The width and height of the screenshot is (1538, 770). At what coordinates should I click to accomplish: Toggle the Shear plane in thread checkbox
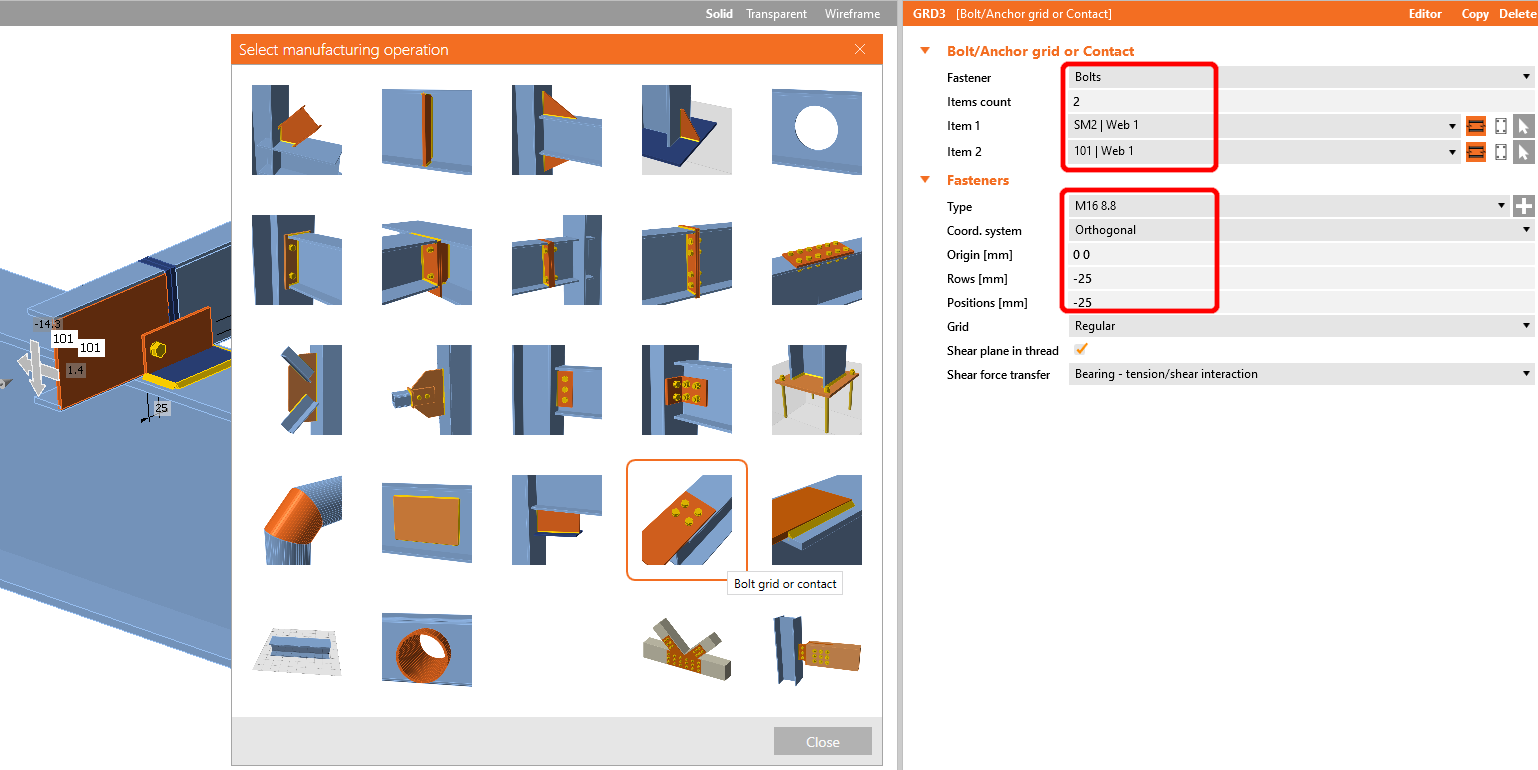(1080, 350)
